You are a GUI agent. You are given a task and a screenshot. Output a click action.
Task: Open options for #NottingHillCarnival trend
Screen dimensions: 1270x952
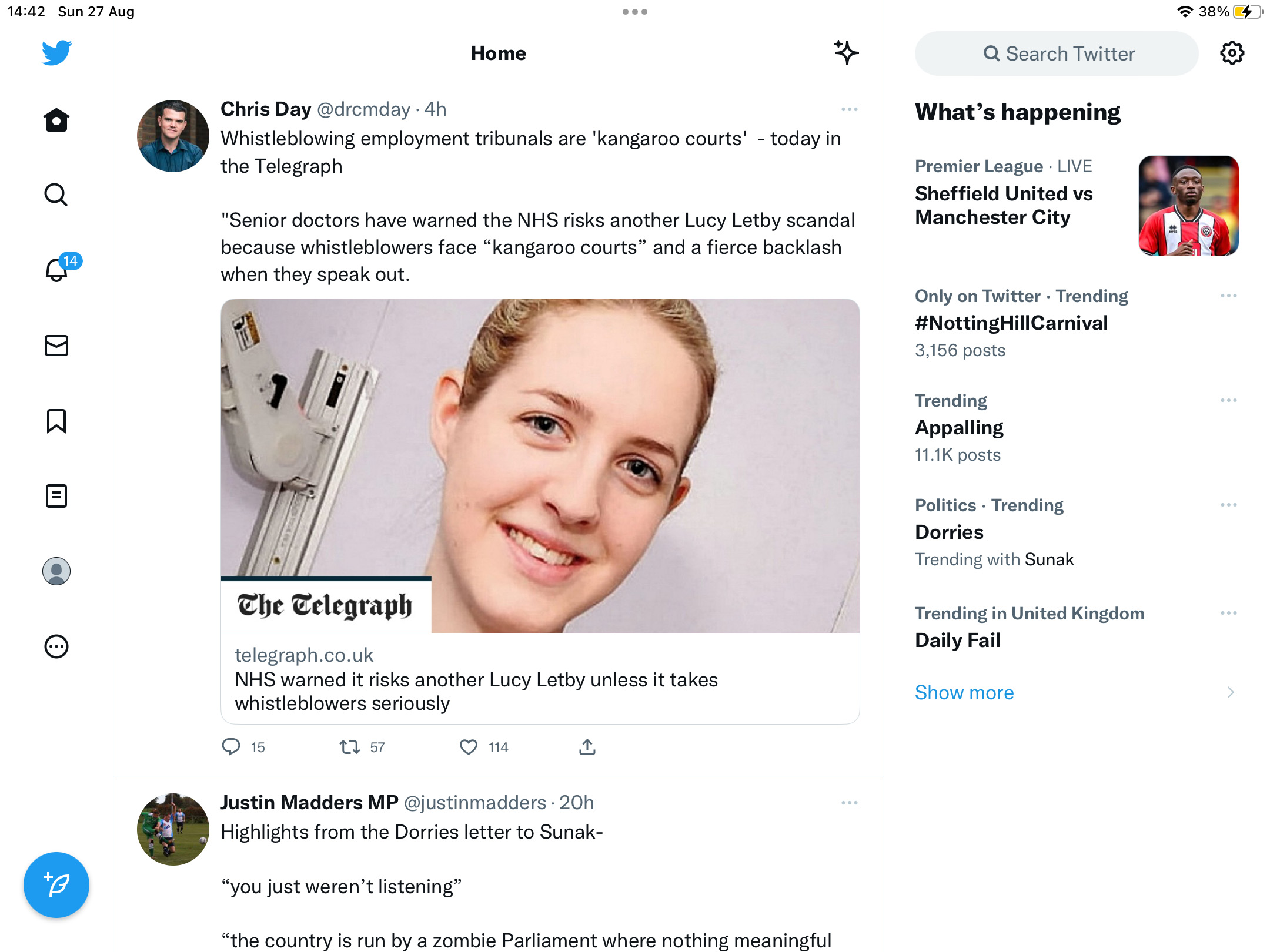[x=1229, y=296]
